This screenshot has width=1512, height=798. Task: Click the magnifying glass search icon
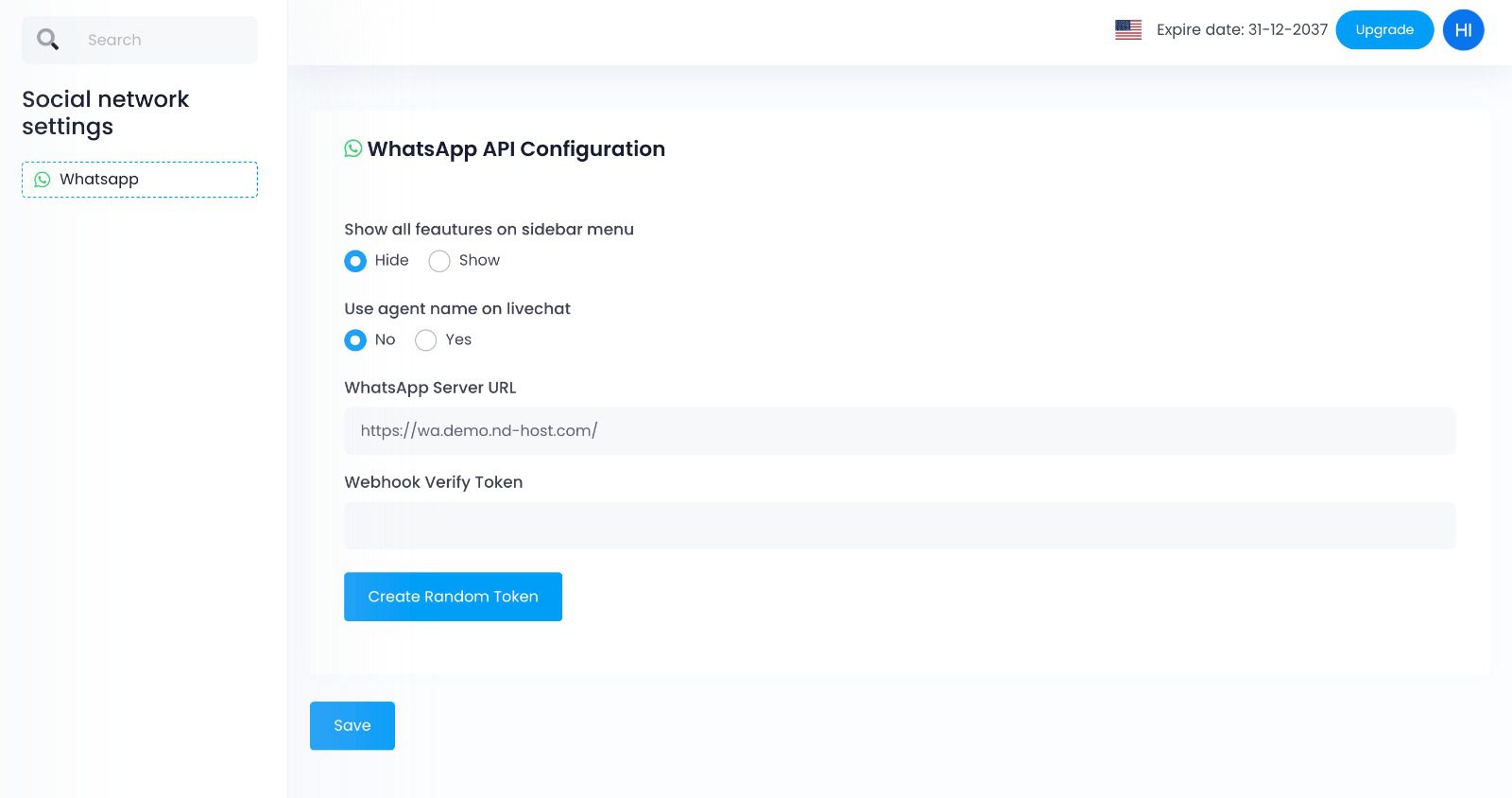pos(47,40)
